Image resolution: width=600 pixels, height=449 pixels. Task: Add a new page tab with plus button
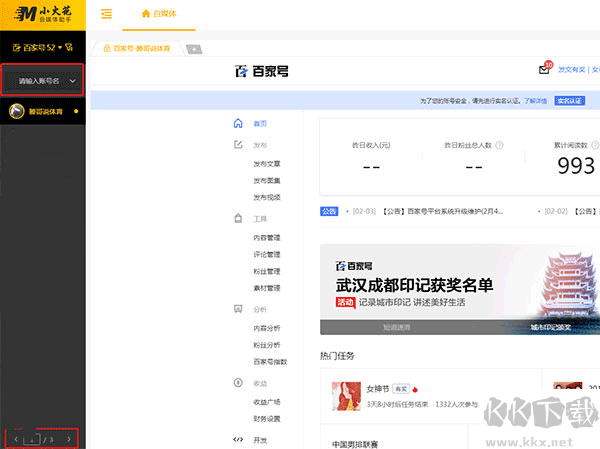point(194,49)
